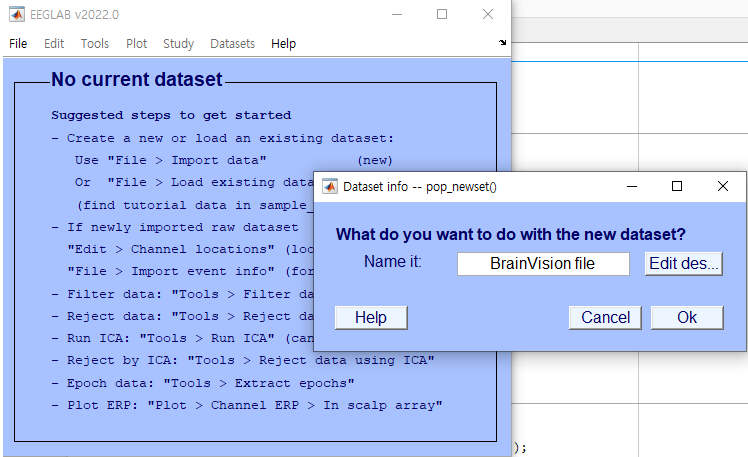The image size is (748, 457).
Task: Open the Study menu in EEGLAB
Action: coord(178,44)
